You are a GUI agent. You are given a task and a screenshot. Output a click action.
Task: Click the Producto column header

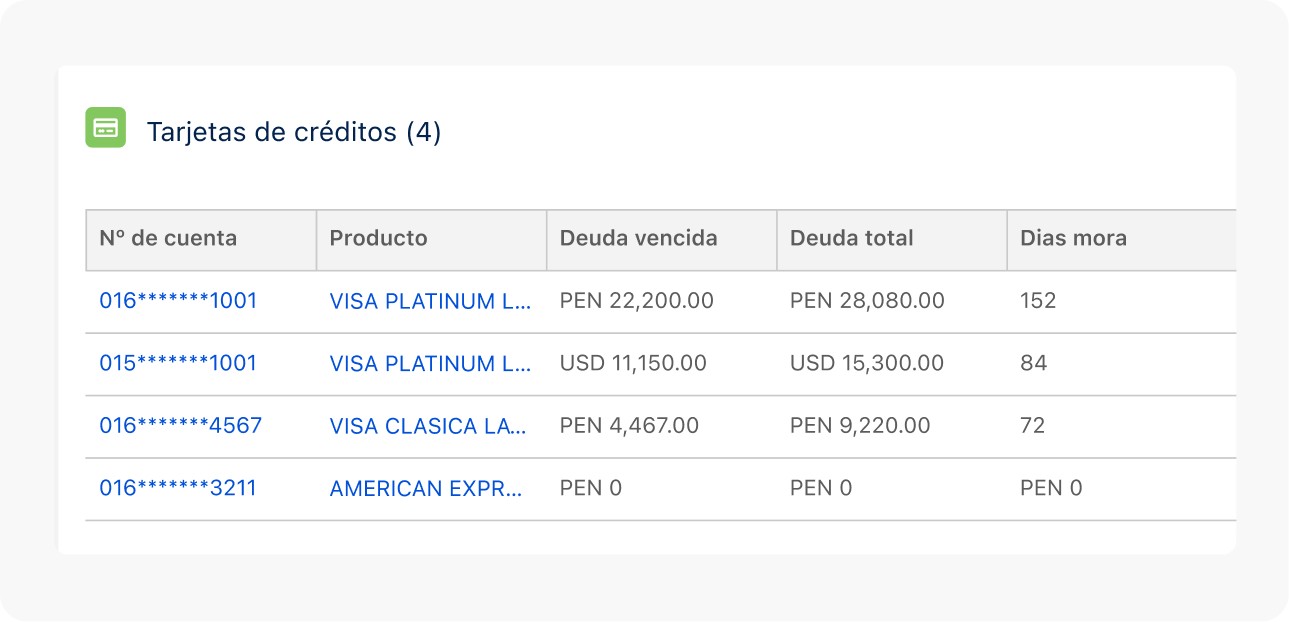[378, 238]
